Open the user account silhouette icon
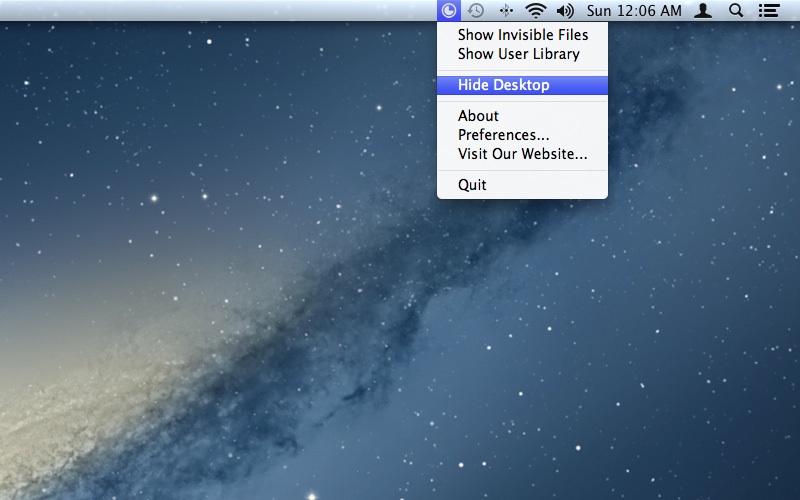This screenshot has width=800, height=500. pyautogui.click(x=704, y=11)
